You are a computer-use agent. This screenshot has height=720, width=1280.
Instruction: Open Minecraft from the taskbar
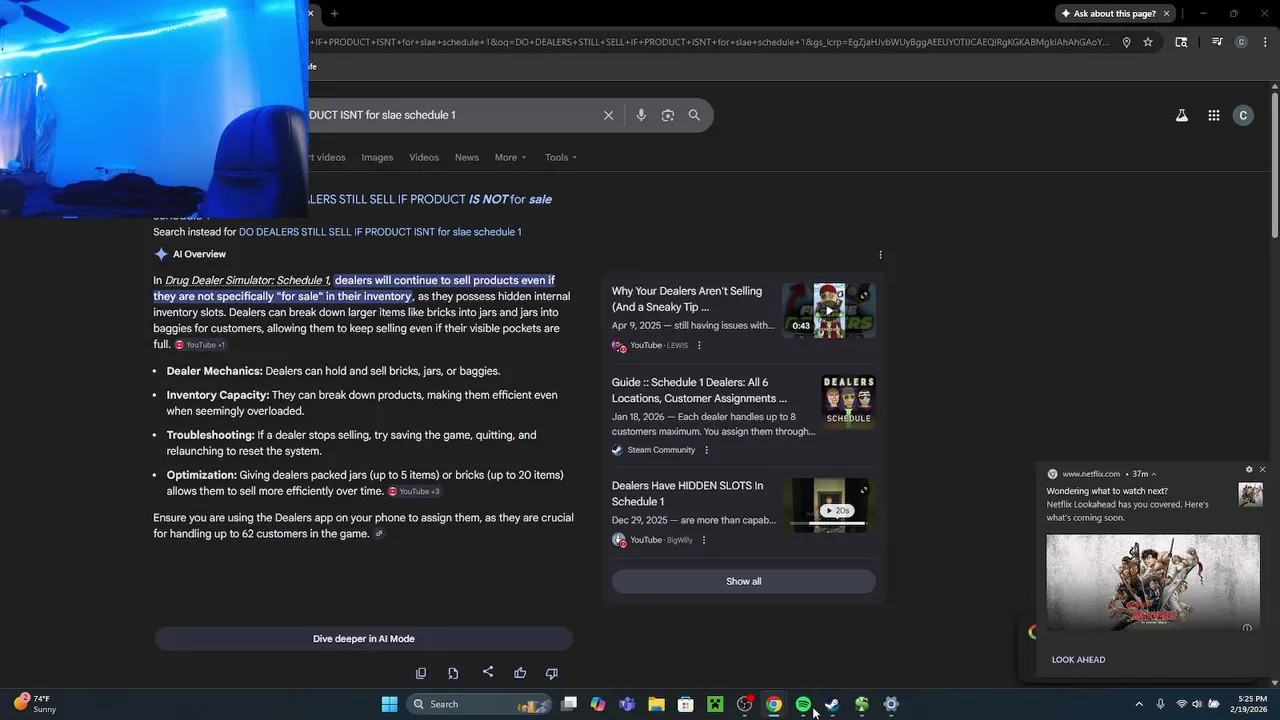click(715, 704)
